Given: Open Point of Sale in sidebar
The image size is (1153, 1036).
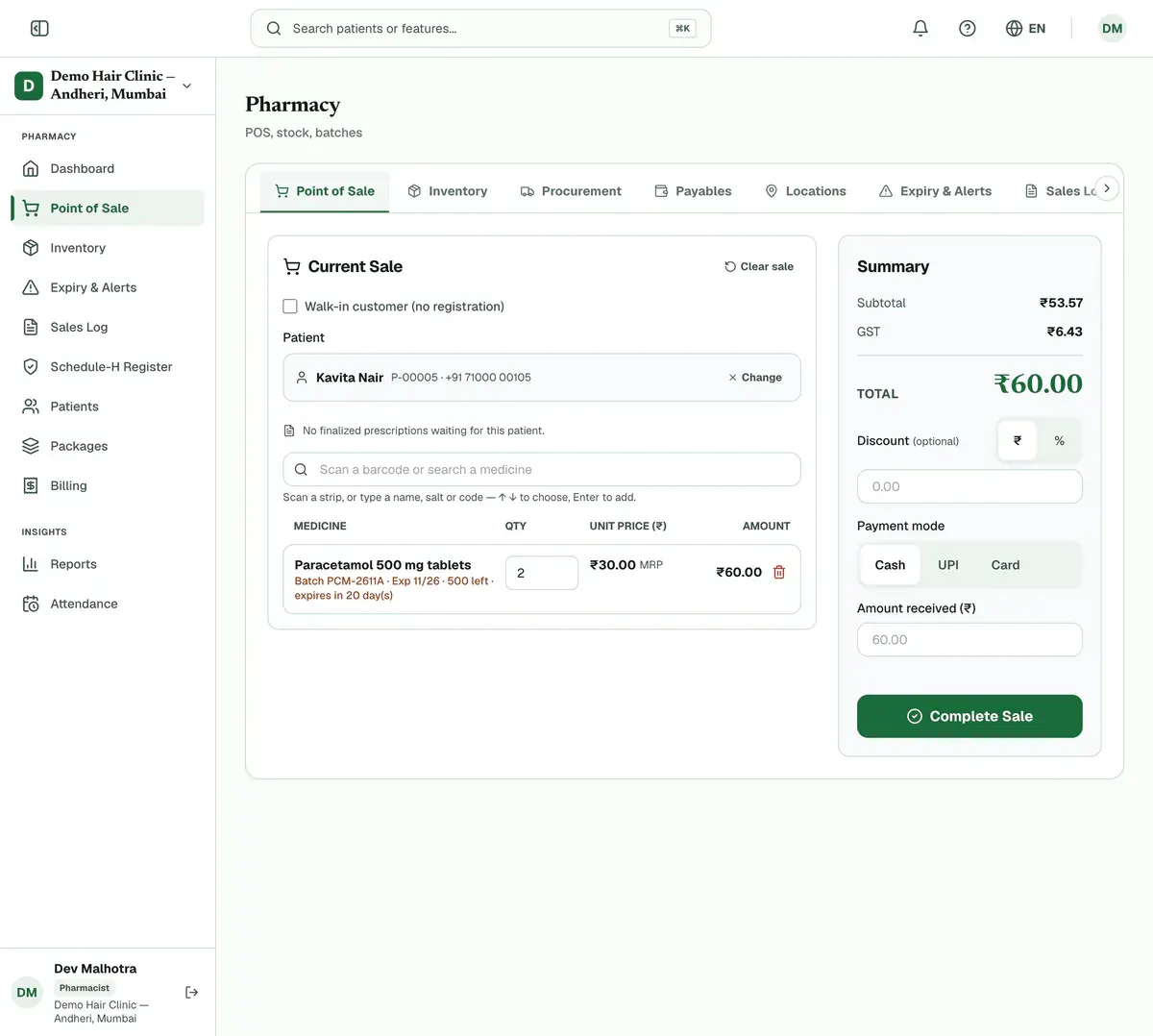Looking at the screenshot, I should pyautogui.click(x=108, y=209).
